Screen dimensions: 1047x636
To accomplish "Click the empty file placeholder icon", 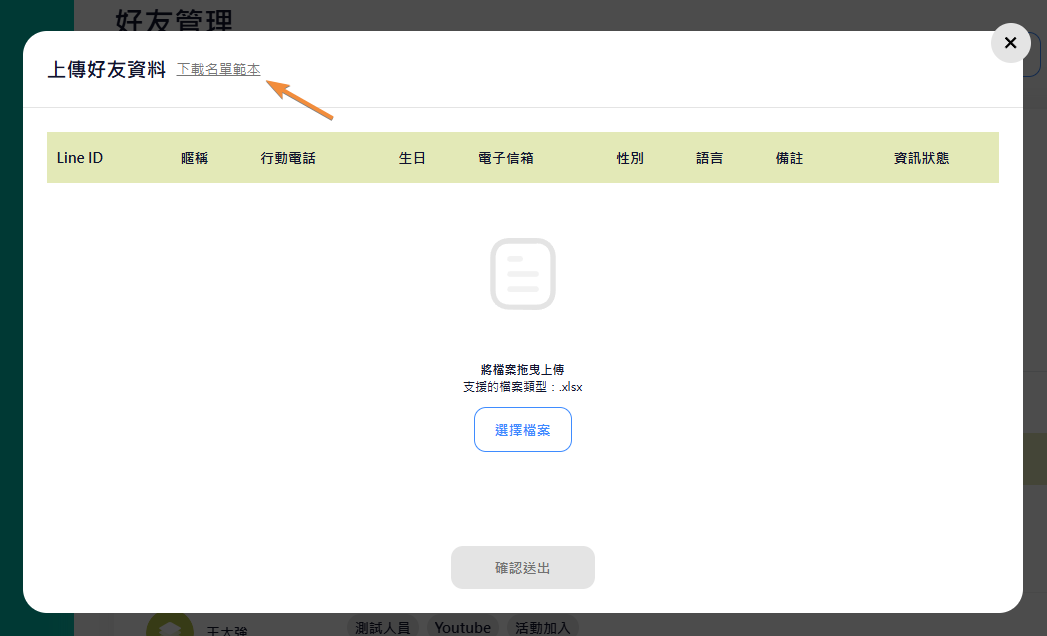I will point(522,274).
